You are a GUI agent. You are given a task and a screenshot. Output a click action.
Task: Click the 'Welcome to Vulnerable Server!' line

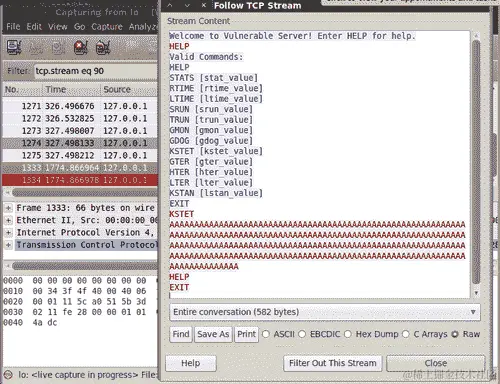tap(292, 36)
